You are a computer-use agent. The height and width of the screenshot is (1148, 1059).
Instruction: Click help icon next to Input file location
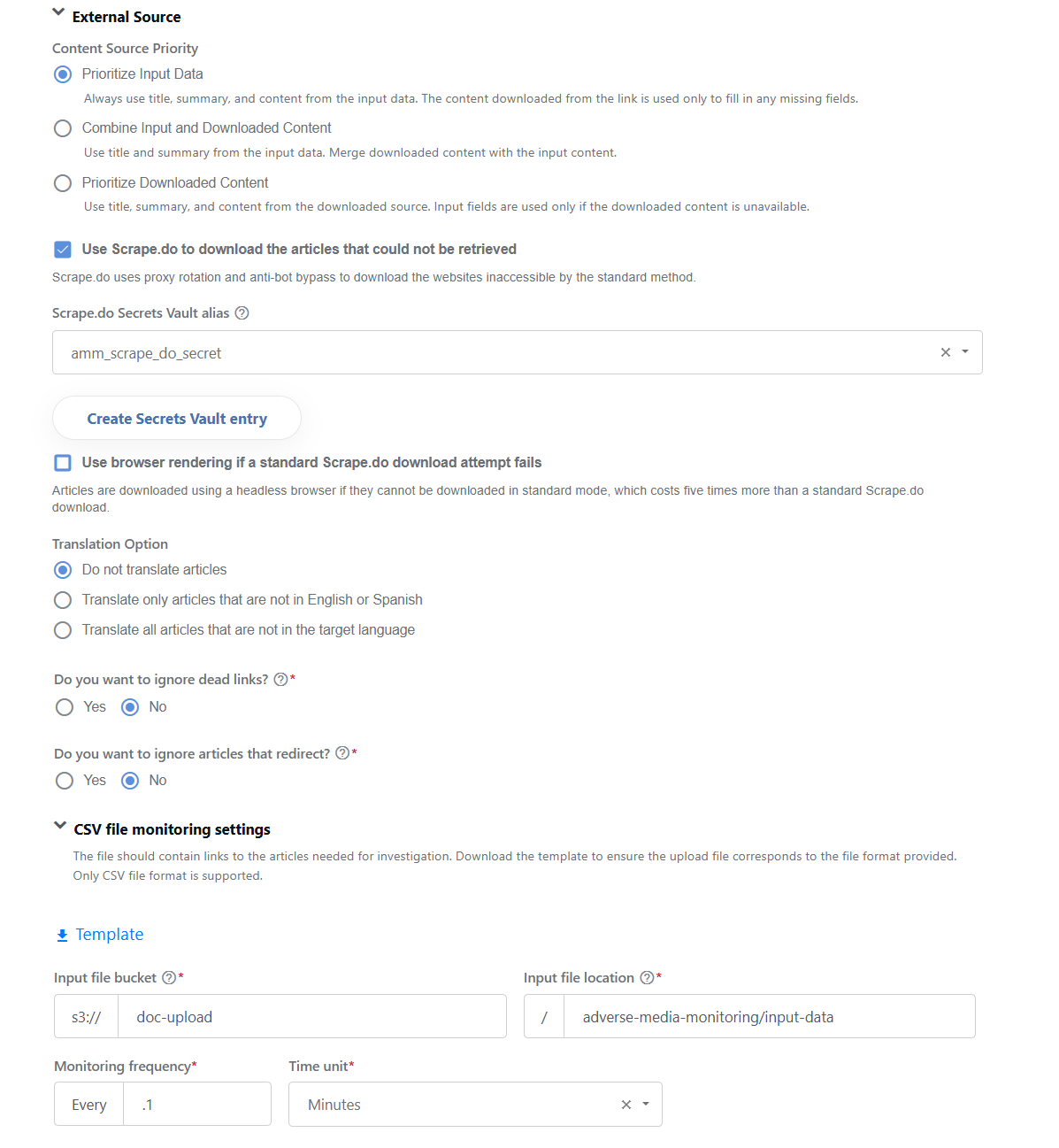(647, 978)
